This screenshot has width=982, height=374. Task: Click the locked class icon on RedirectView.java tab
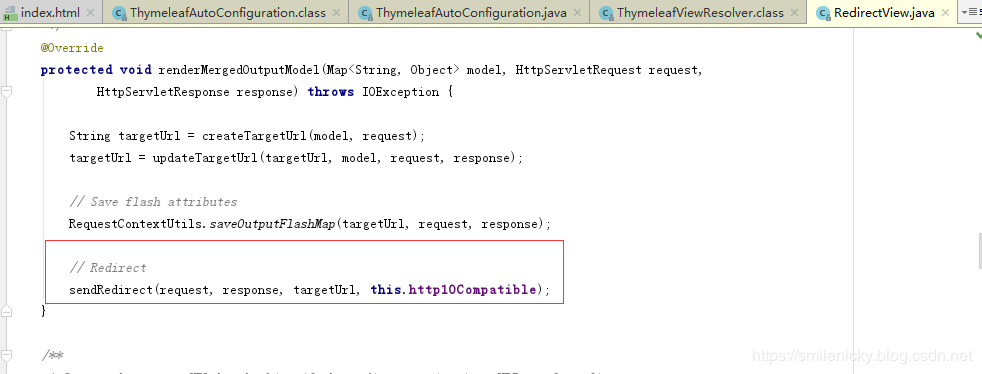[x=823, y=13]
